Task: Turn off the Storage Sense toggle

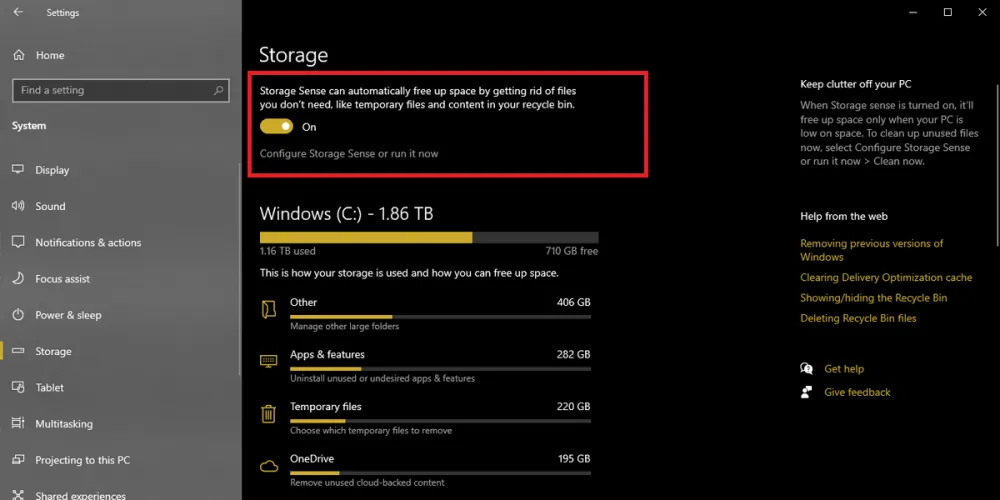Action: coord(277,127)
